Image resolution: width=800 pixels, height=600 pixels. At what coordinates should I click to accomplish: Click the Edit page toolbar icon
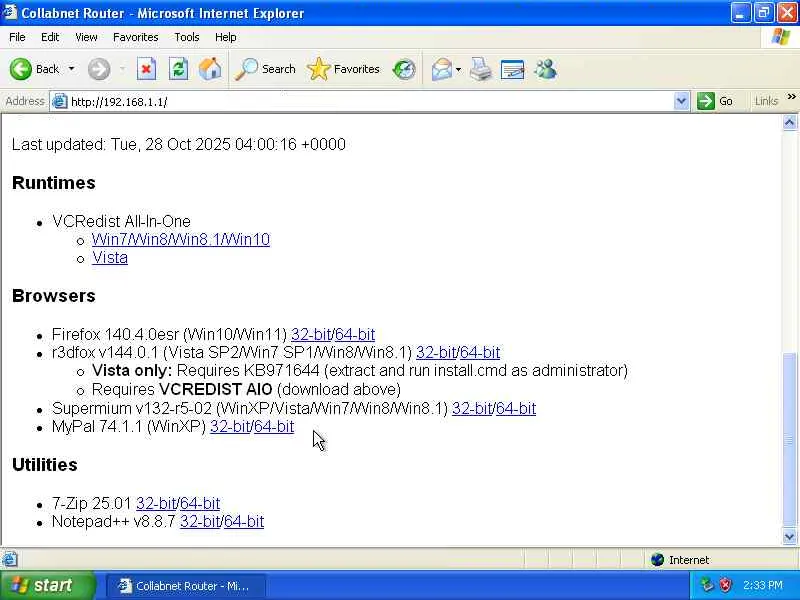(x=513, y=69)
